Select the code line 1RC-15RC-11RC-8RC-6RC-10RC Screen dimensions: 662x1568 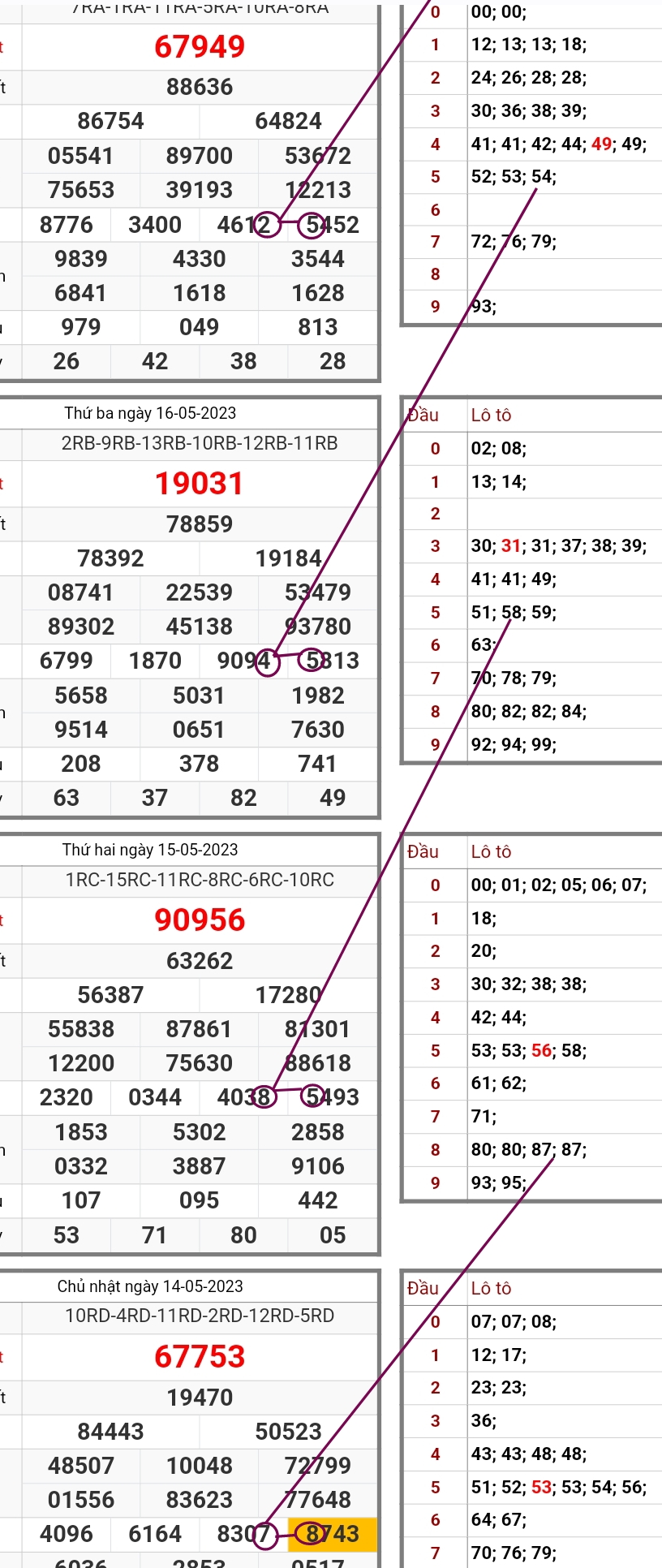200,881
